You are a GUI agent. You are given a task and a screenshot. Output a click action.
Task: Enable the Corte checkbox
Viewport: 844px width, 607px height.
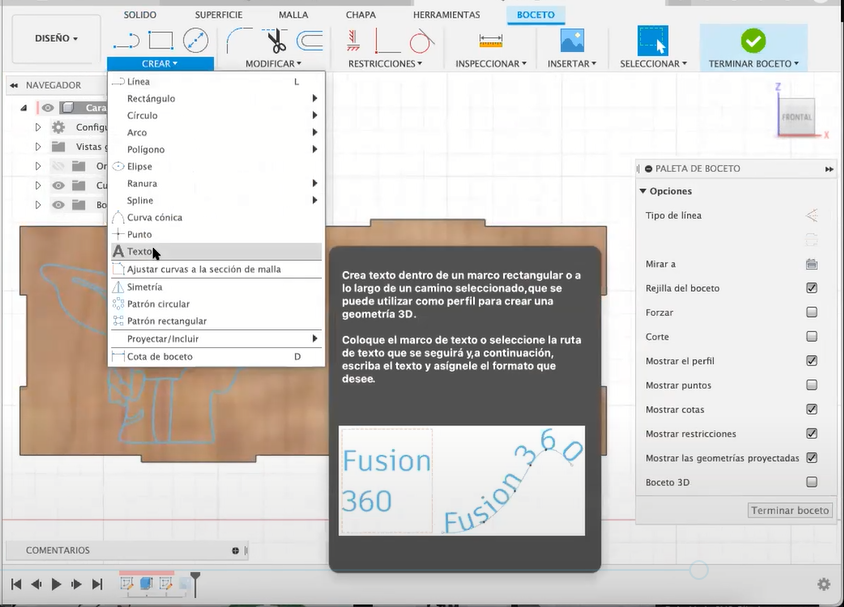click(x=812, y=336)
